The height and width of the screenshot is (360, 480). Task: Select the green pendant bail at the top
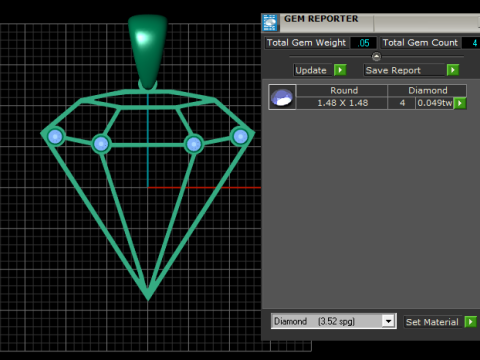point(147,52)
